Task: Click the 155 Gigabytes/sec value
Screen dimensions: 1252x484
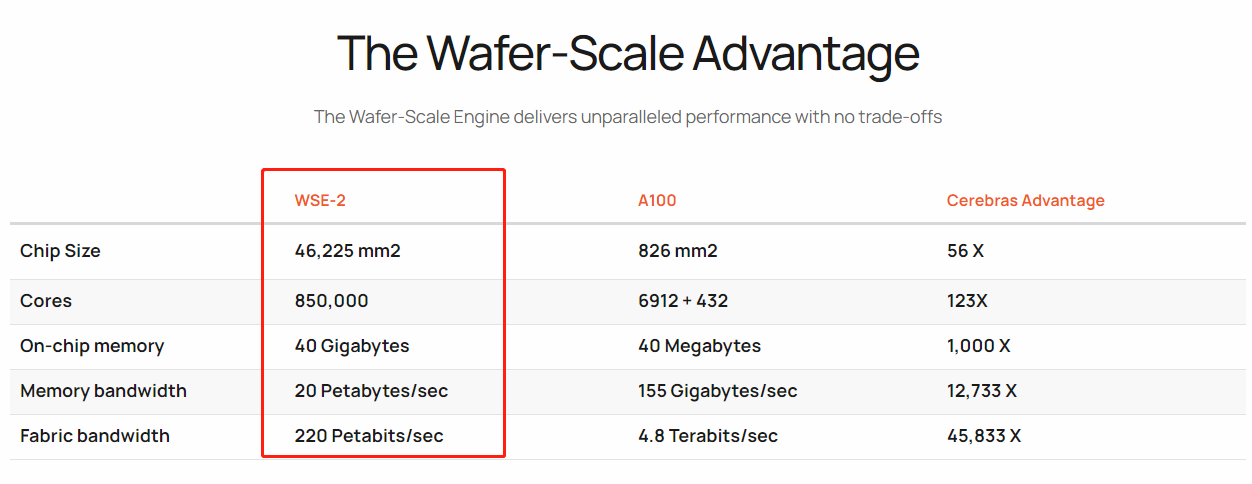Action: (x=718, y=391)
